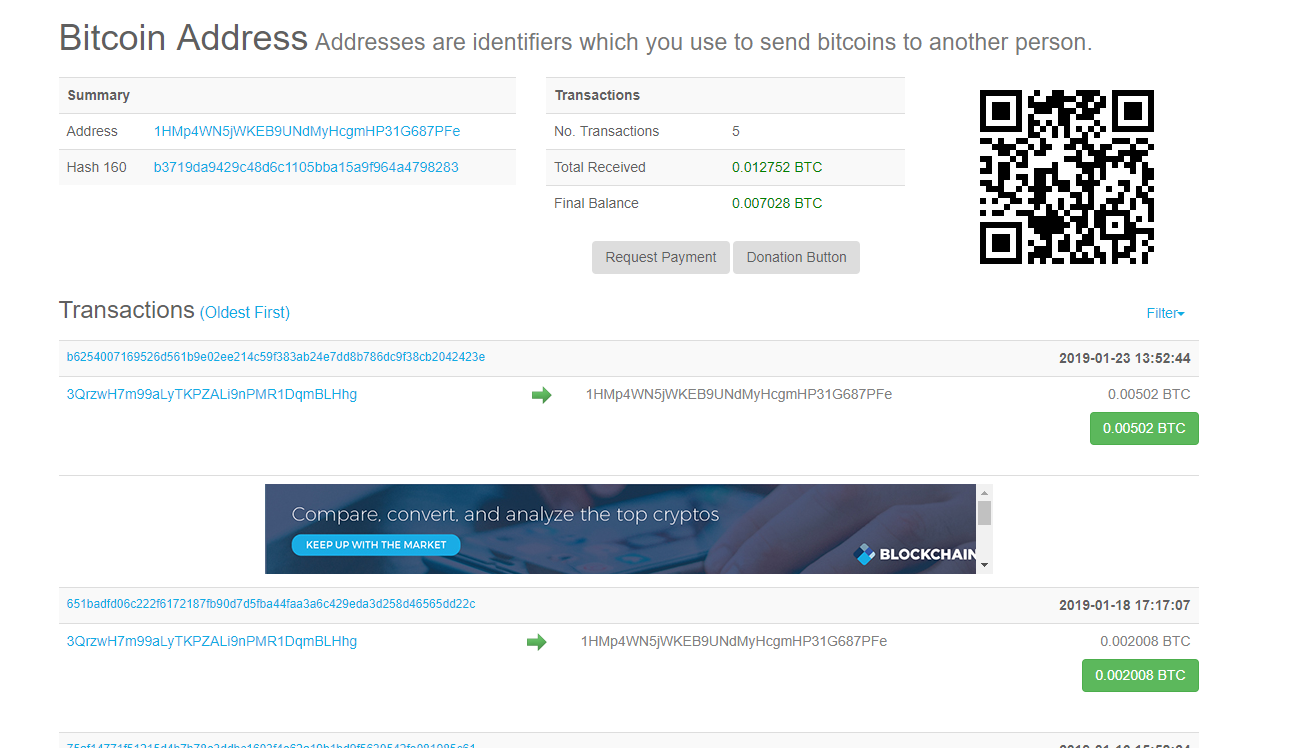Screen dimensions: 1289x748
Task: Click the Request Payment button
Action: click(x=661, y=257)
